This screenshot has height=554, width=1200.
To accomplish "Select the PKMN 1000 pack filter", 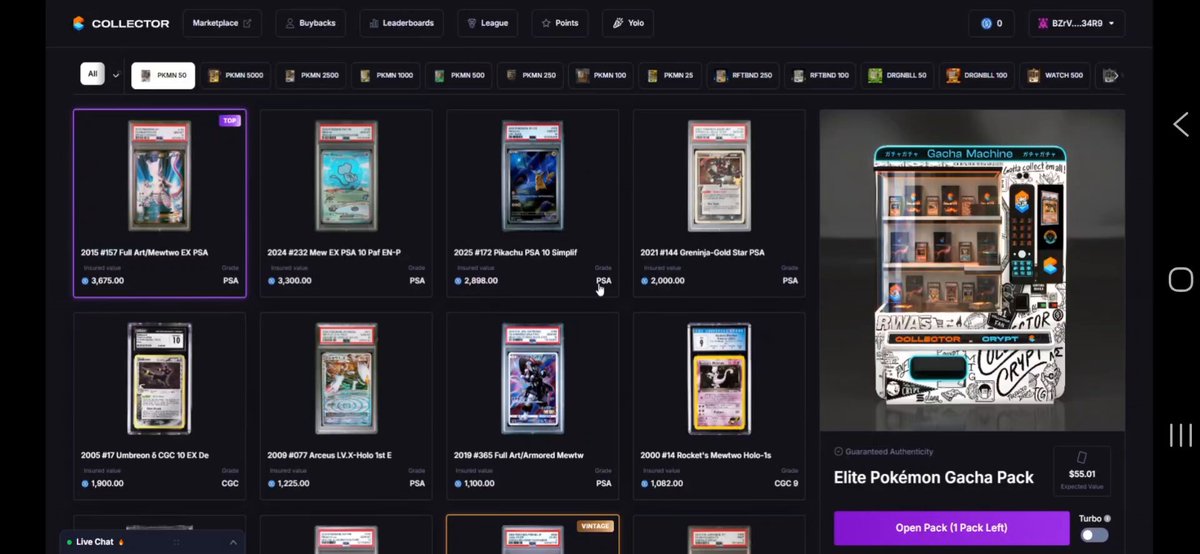I will point(385,75).
